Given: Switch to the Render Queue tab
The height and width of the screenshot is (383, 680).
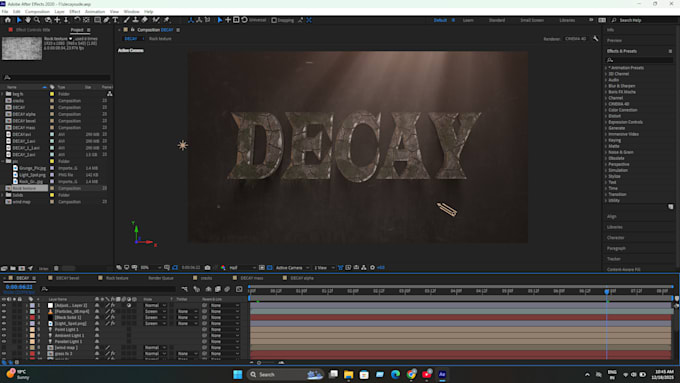Looking at the screenshot, I should click(161, 278).
